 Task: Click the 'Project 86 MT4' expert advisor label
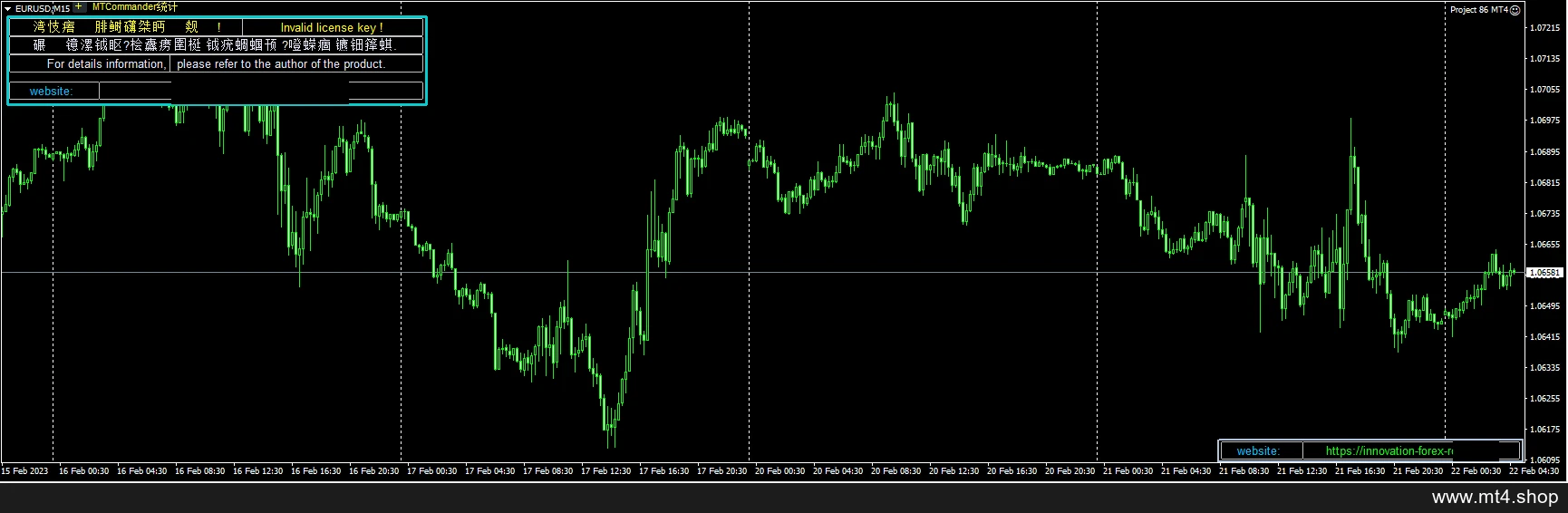point(1478,10)
